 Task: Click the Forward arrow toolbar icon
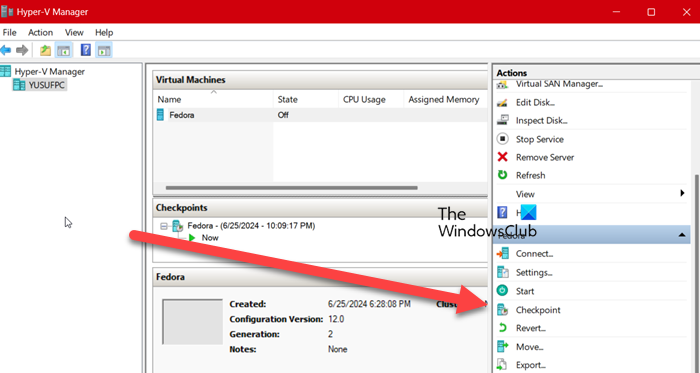point(22,50)
